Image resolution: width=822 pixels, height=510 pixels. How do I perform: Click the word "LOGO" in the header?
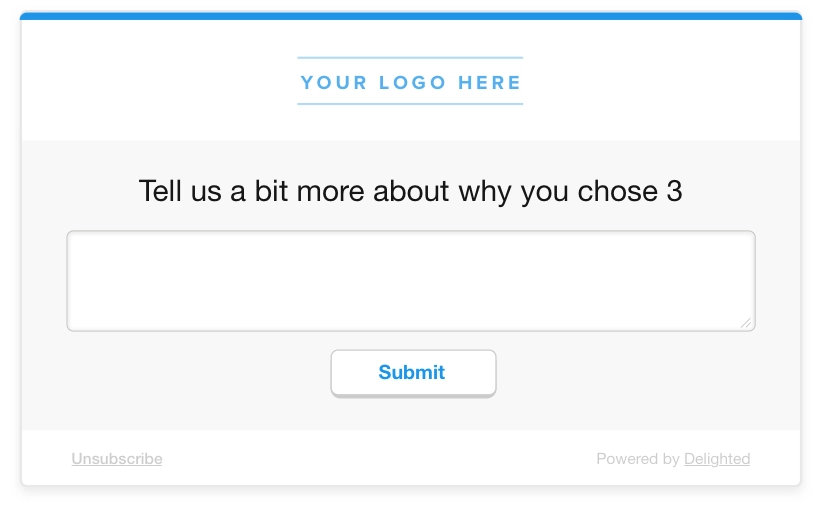pos(412,83)
